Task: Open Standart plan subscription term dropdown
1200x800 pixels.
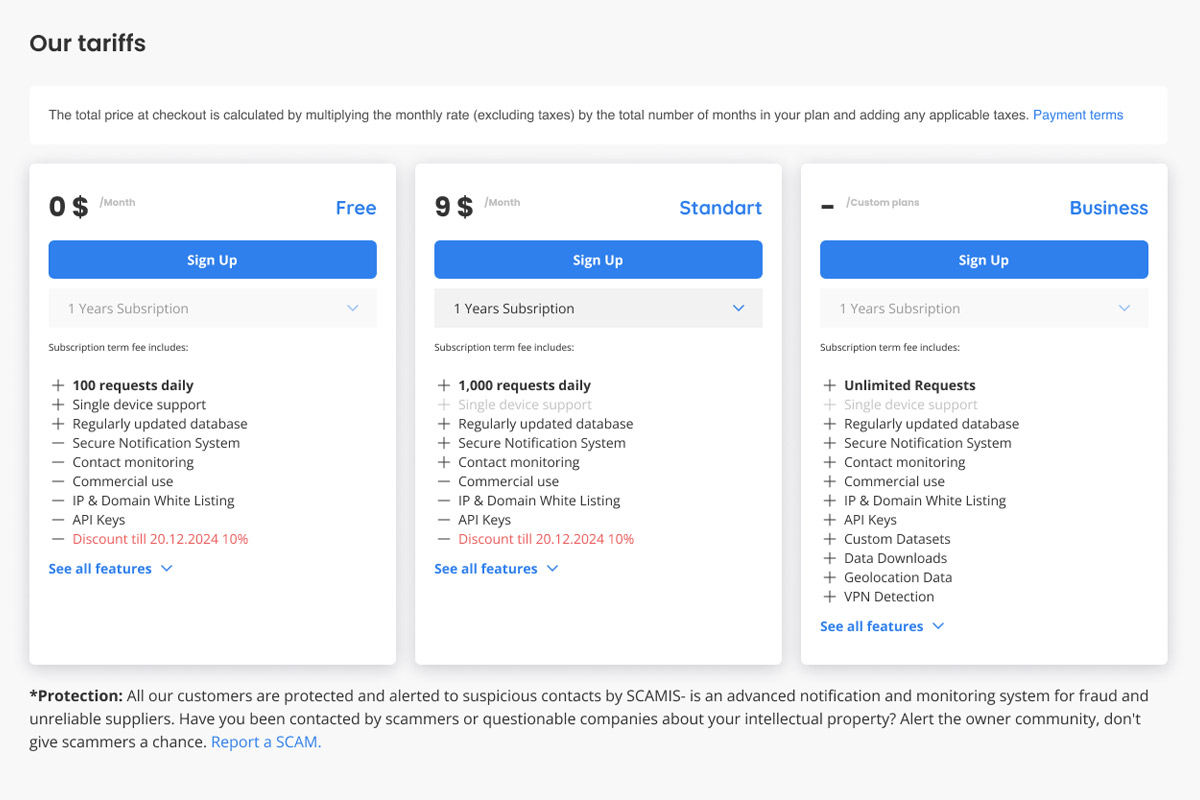Action: point(598,309)
